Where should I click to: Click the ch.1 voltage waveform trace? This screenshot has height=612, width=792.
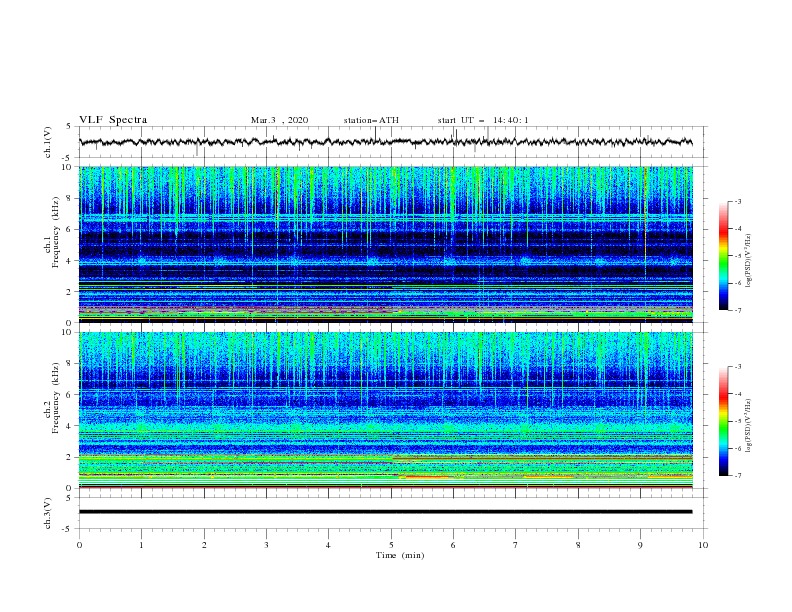[385, 142]
